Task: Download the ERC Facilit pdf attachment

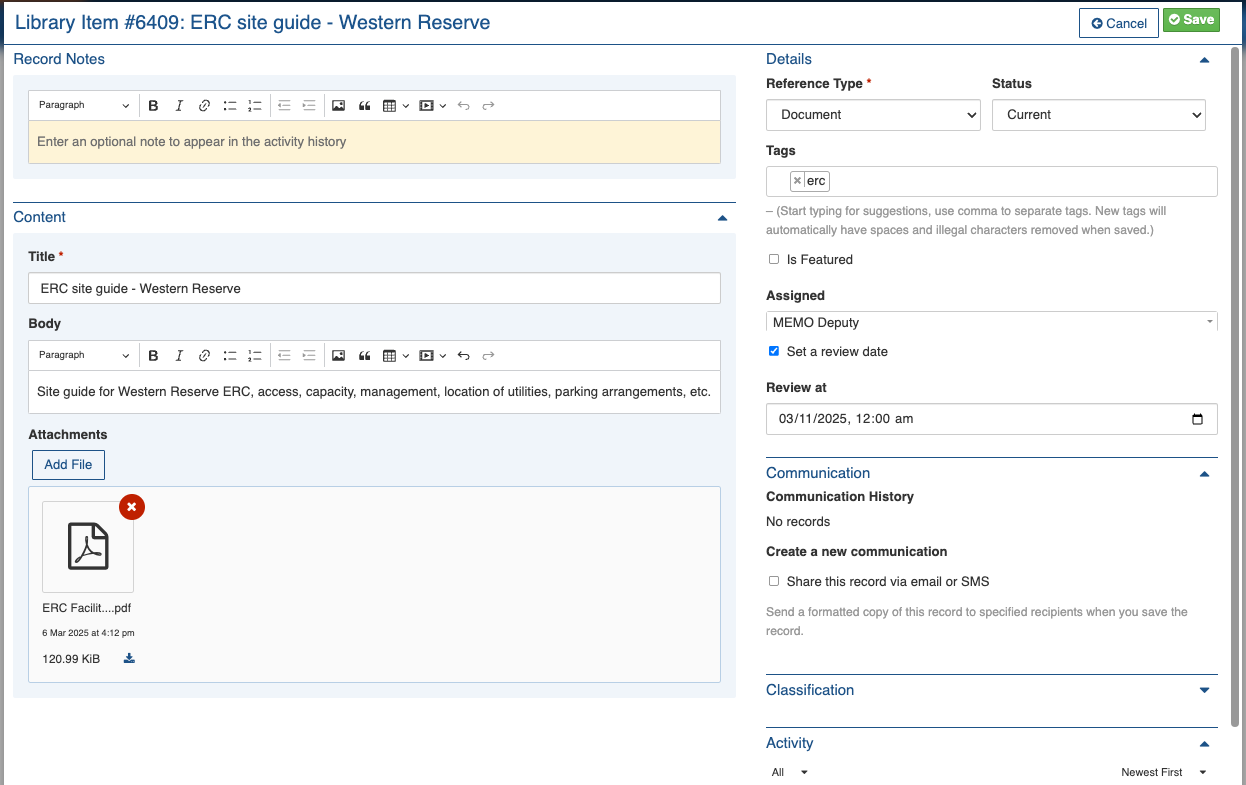Action: tap(129, 659)
